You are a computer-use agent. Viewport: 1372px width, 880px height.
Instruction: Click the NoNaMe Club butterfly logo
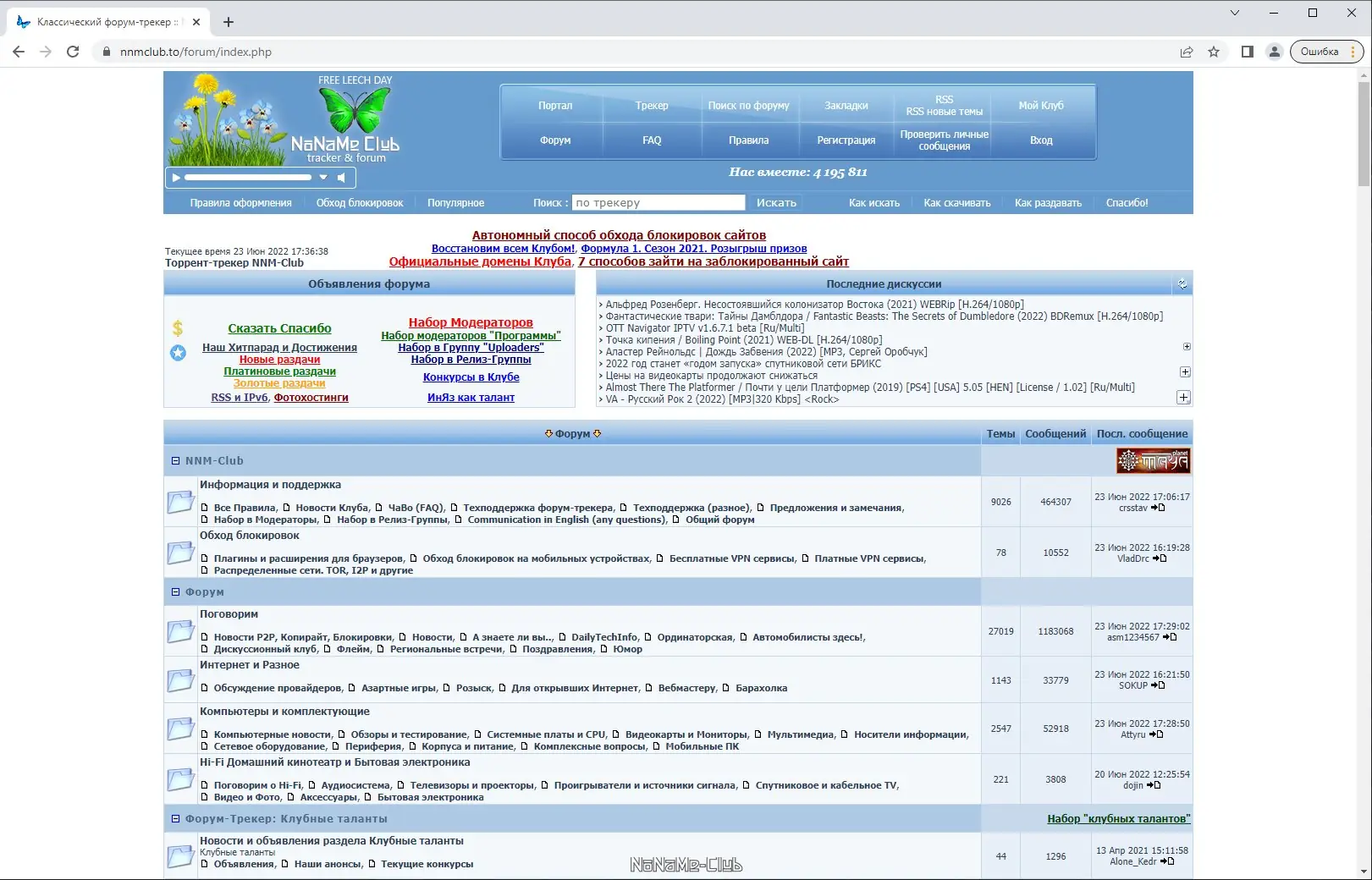(354, 110)
